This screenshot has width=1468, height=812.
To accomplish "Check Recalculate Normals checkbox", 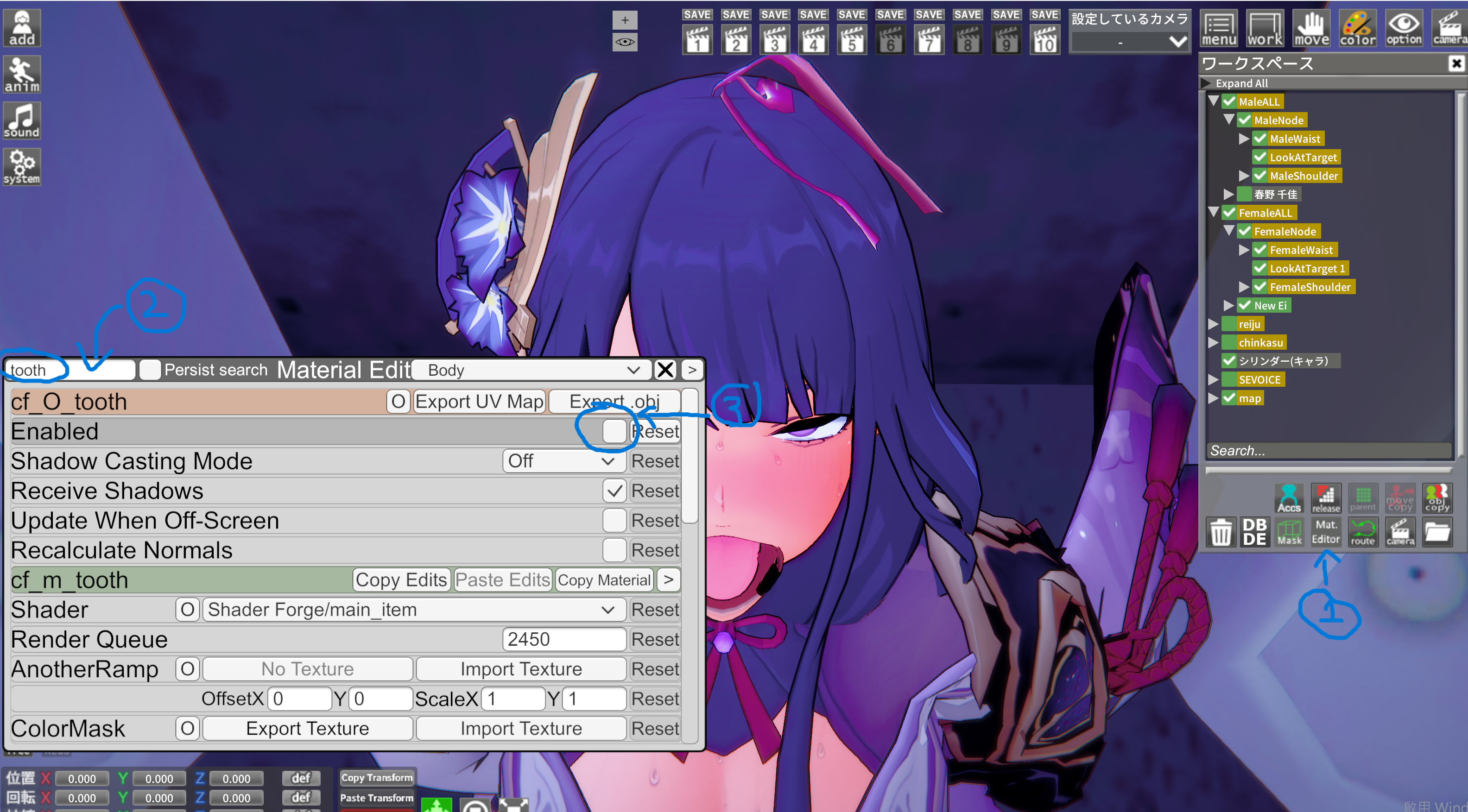I will 614,550.
